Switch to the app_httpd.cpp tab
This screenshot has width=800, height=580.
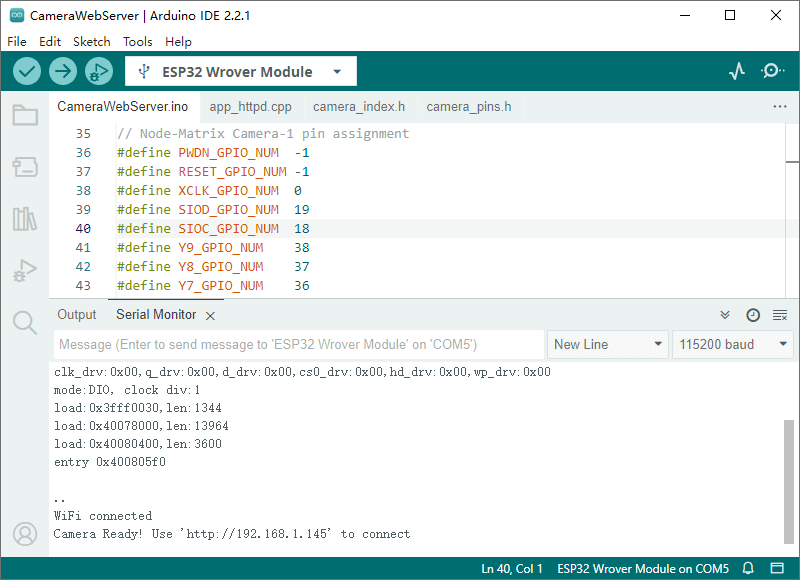[x=250, y=107]
